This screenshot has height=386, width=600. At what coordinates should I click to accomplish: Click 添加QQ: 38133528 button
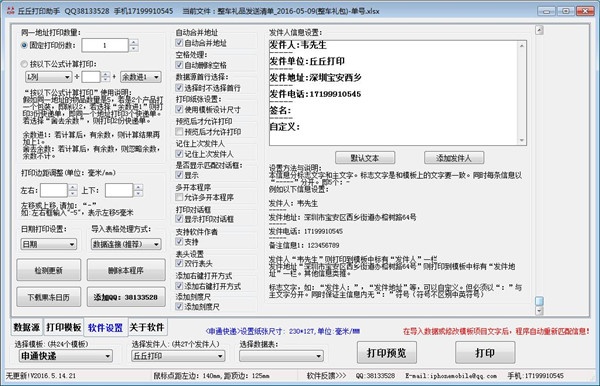pyautogui.click(x=126, y=297)
